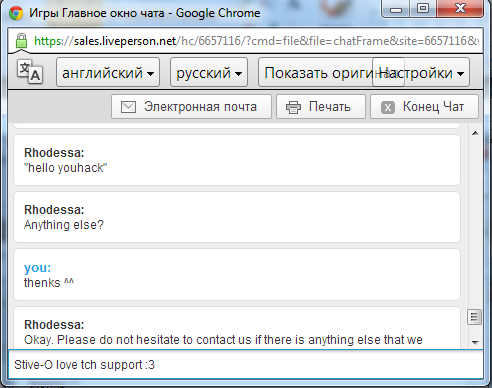The height and width of the screenshot is (388, 492).
Task: Open the Настройки dropdown menu
Action: pyautogui.click(x=421, y=72)
